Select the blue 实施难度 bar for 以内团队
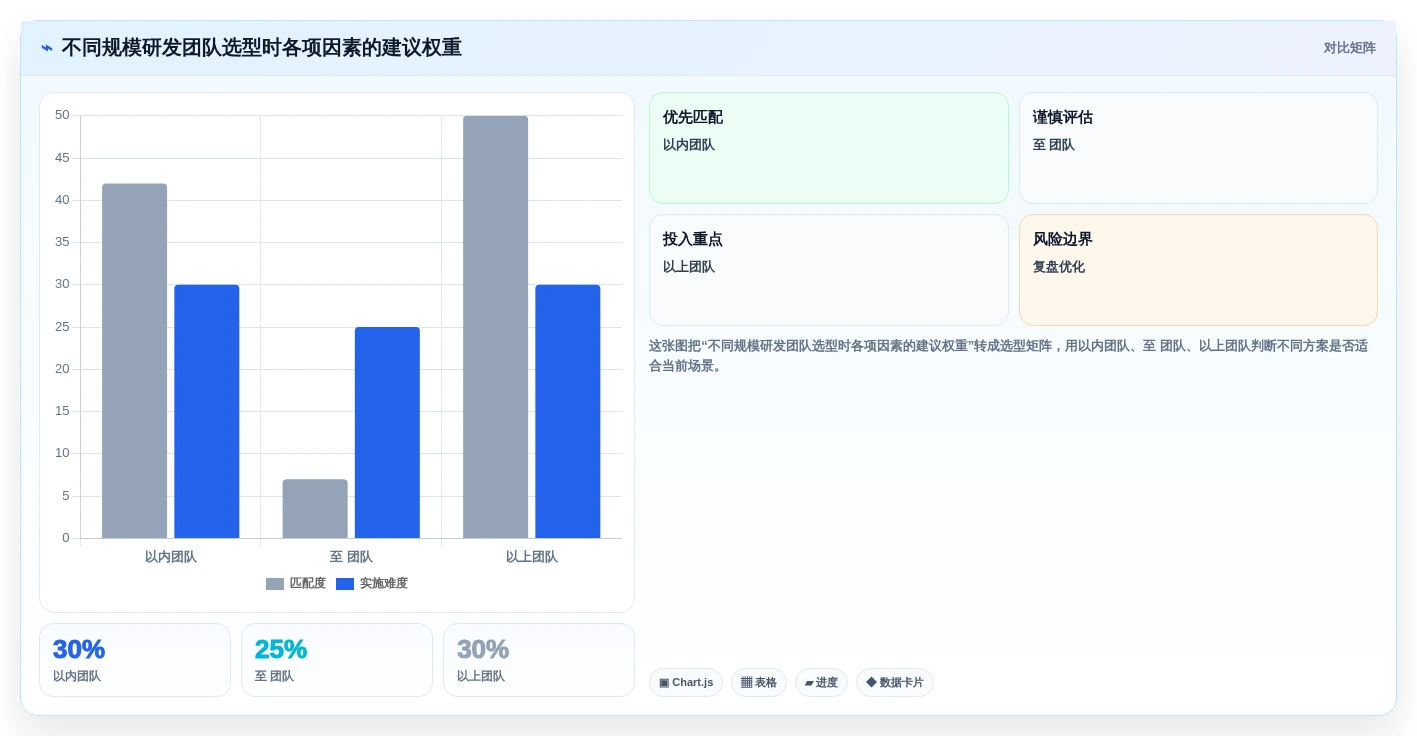The height and width of the screenshot is (736, 1417). 207,412
